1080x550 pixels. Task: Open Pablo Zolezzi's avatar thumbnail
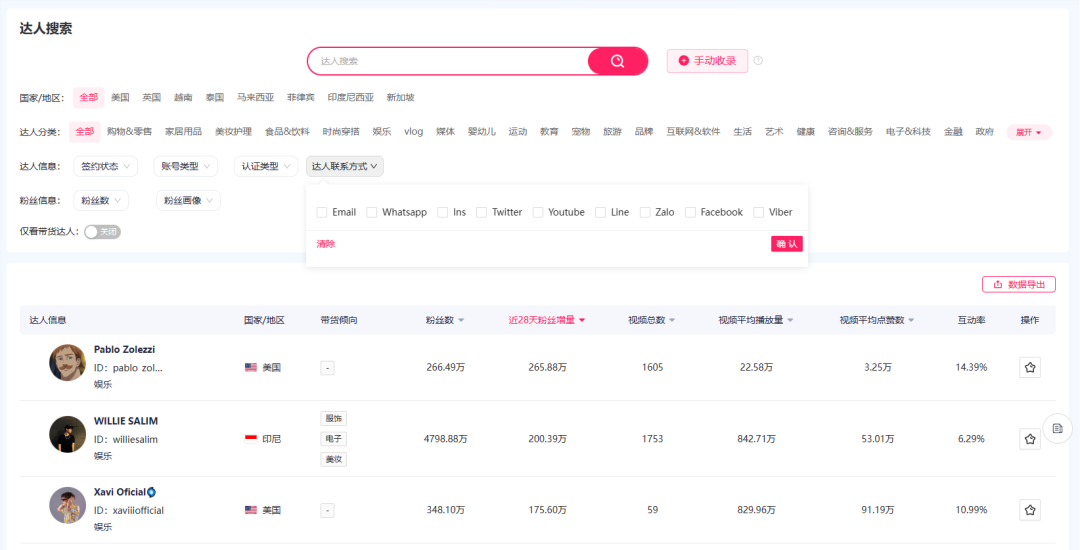(x=67, y=363)
